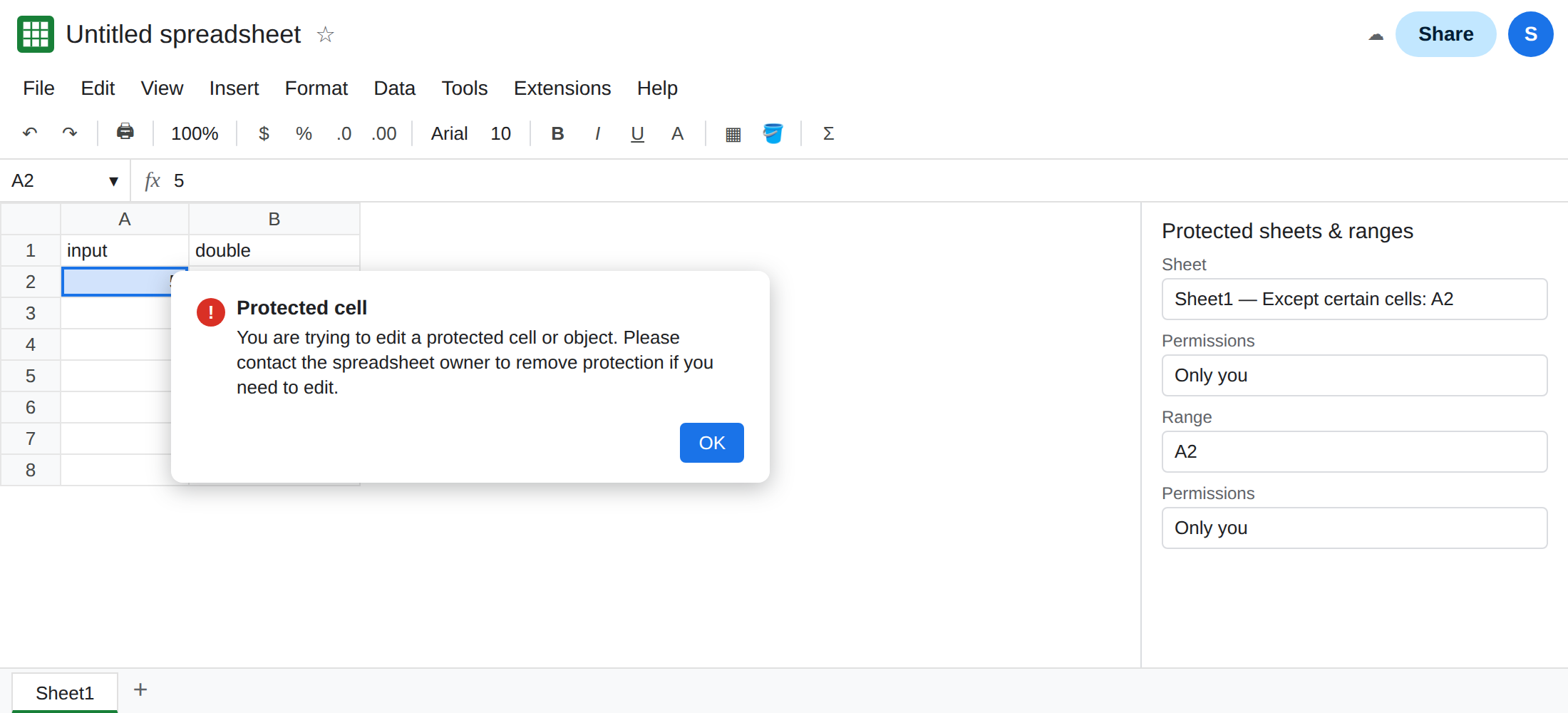Open the S account avatar
The height and width of the screenshot is (713, 1568).
coord(1530,34)
